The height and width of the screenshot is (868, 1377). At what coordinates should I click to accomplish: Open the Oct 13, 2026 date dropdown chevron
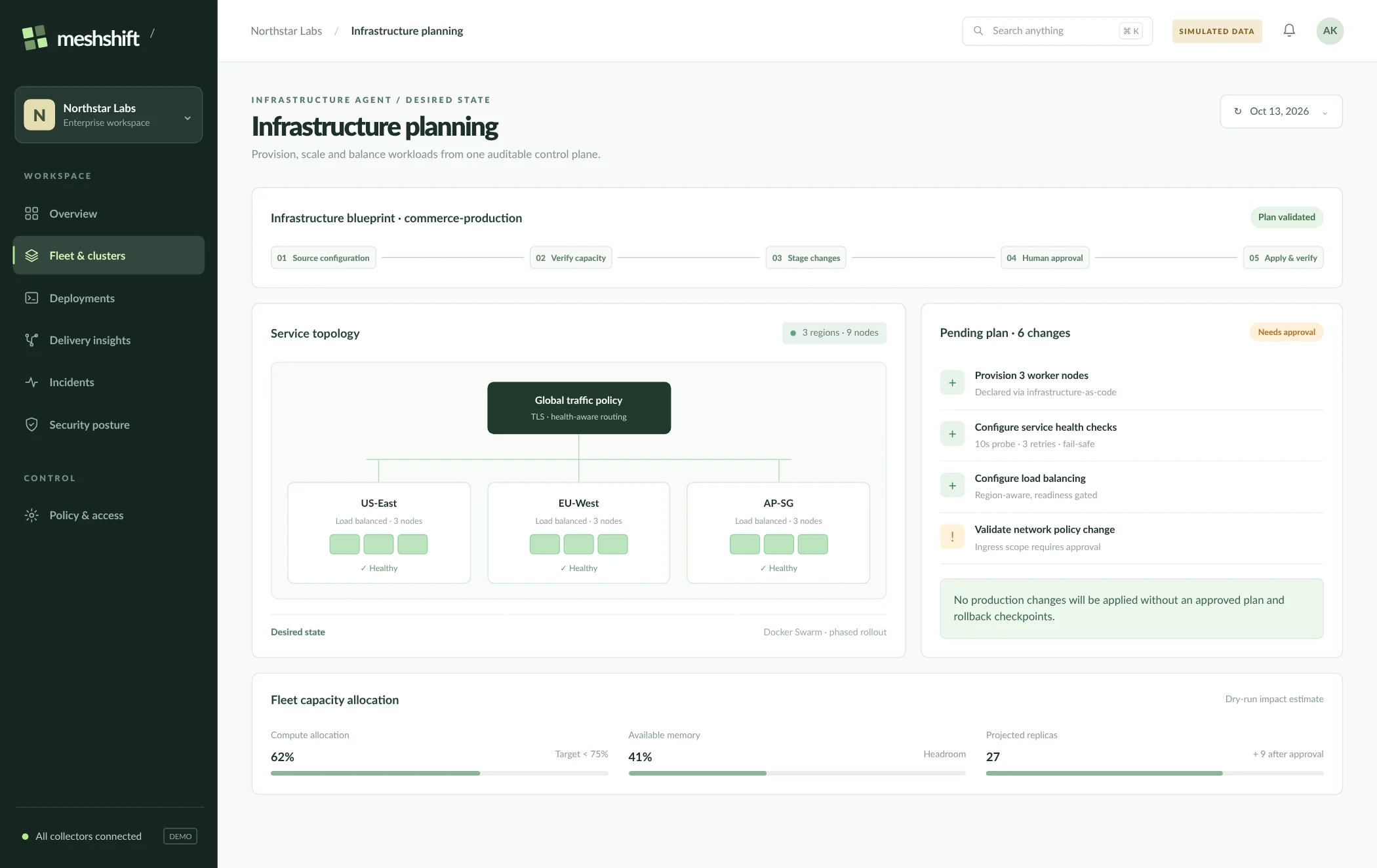tap(1325, 113)
